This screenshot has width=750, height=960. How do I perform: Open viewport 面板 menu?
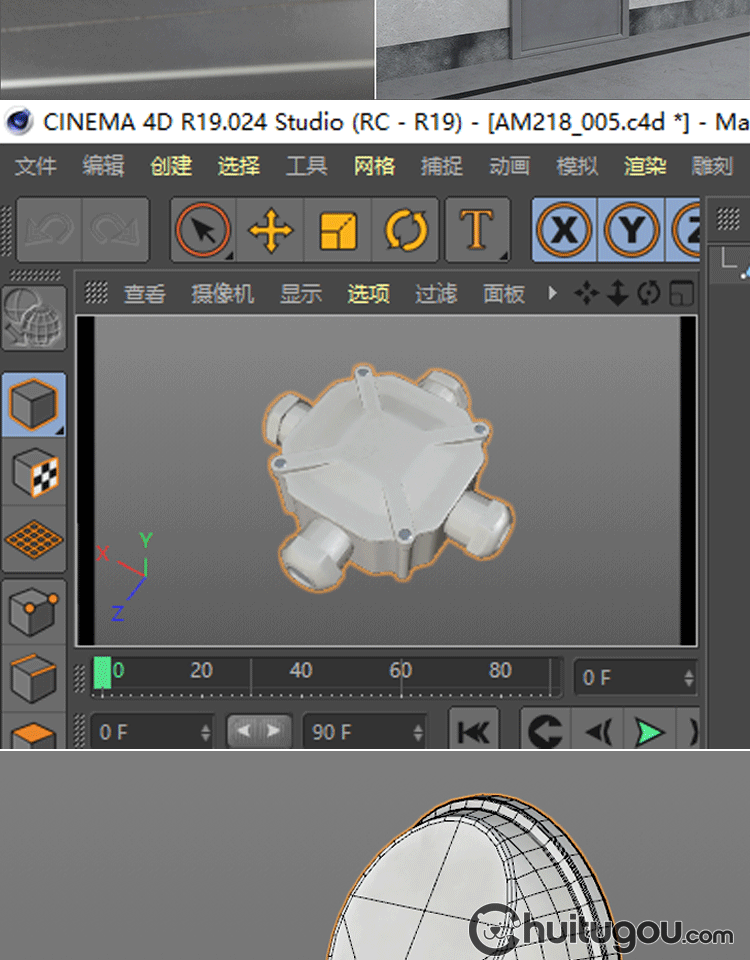click(x=503, y=294)
